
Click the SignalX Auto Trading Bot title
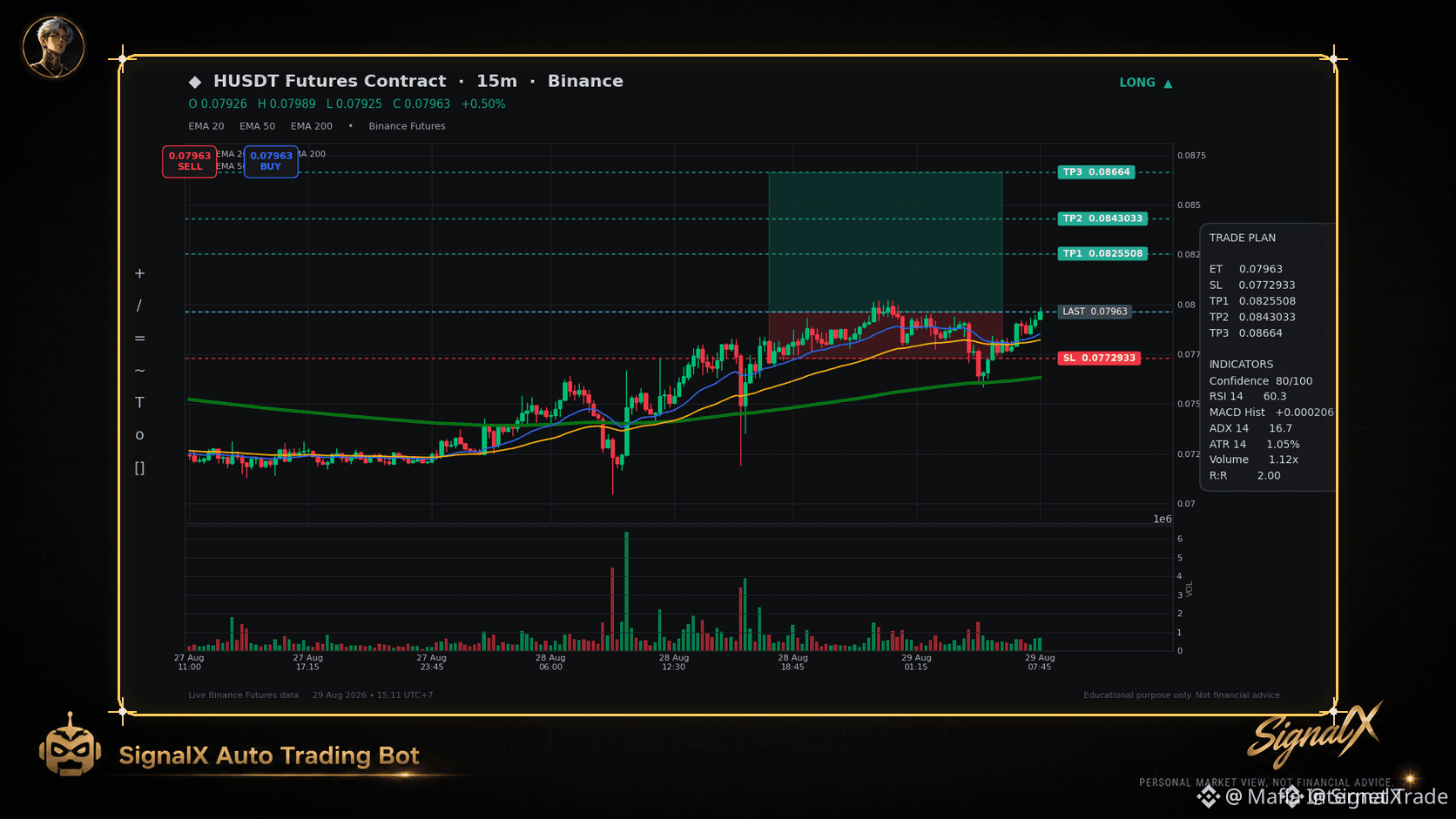[x=269, y=755]
